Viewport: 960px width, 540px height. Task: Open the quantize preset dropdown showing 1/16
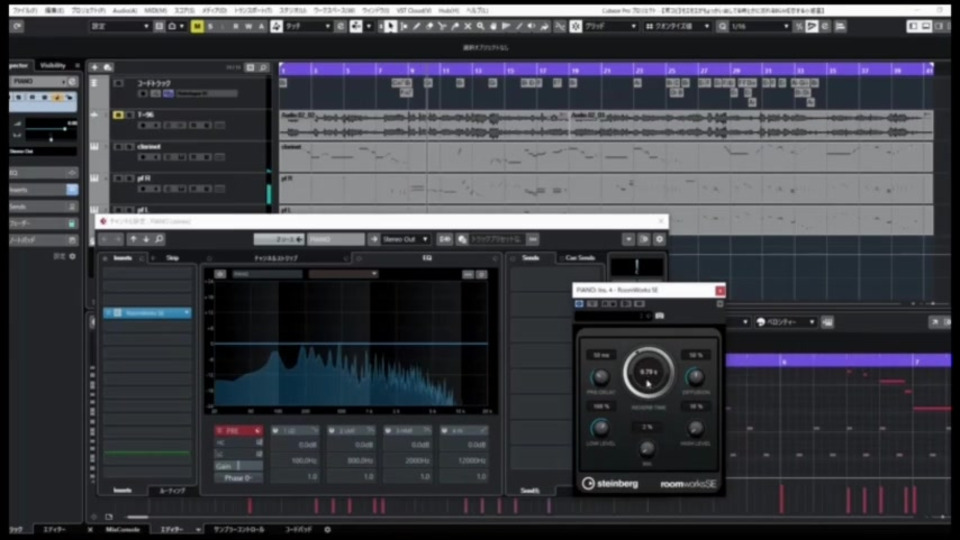pos(761,26)
